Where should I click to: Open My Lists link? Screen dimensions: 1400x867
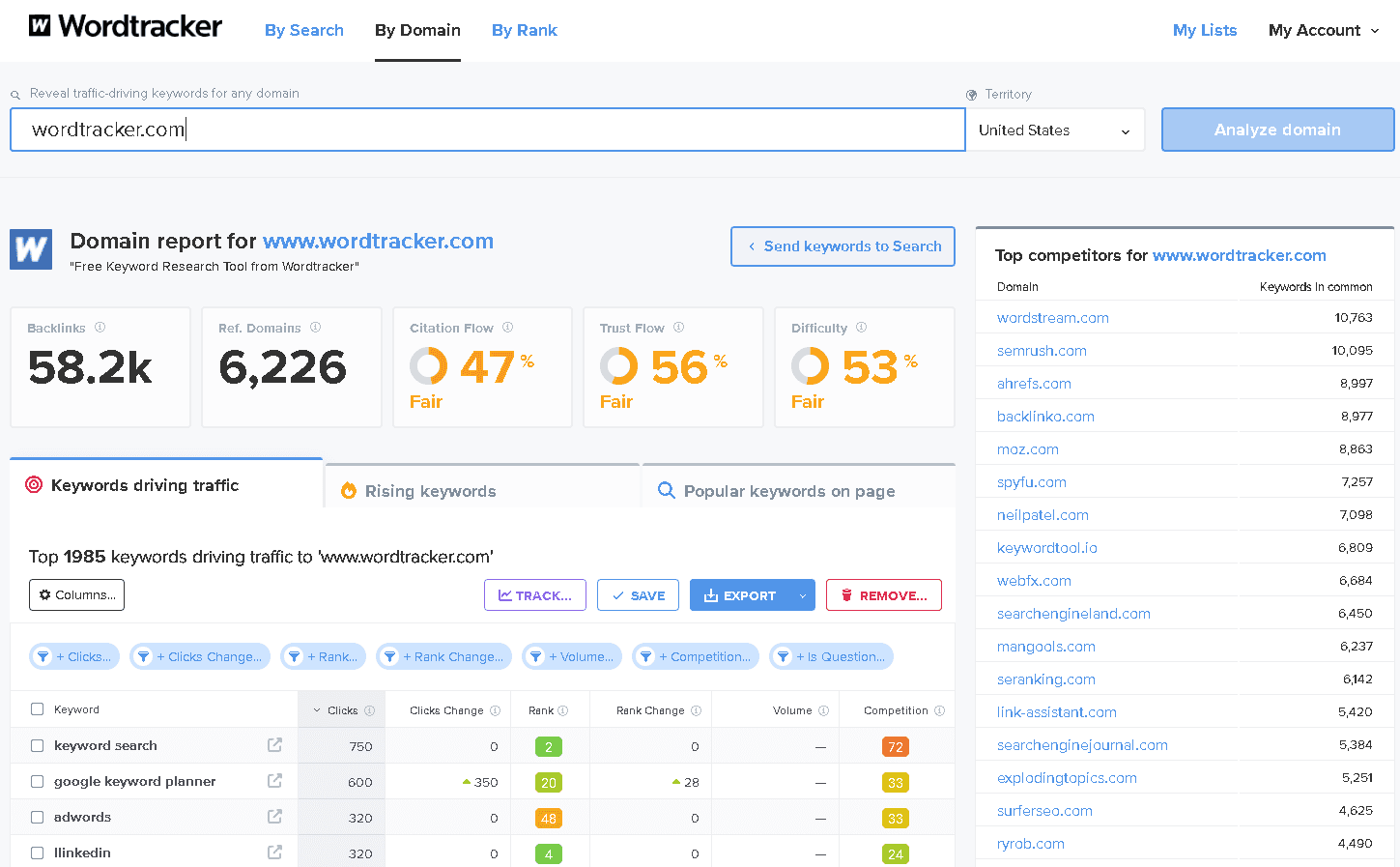point(1205,30)
